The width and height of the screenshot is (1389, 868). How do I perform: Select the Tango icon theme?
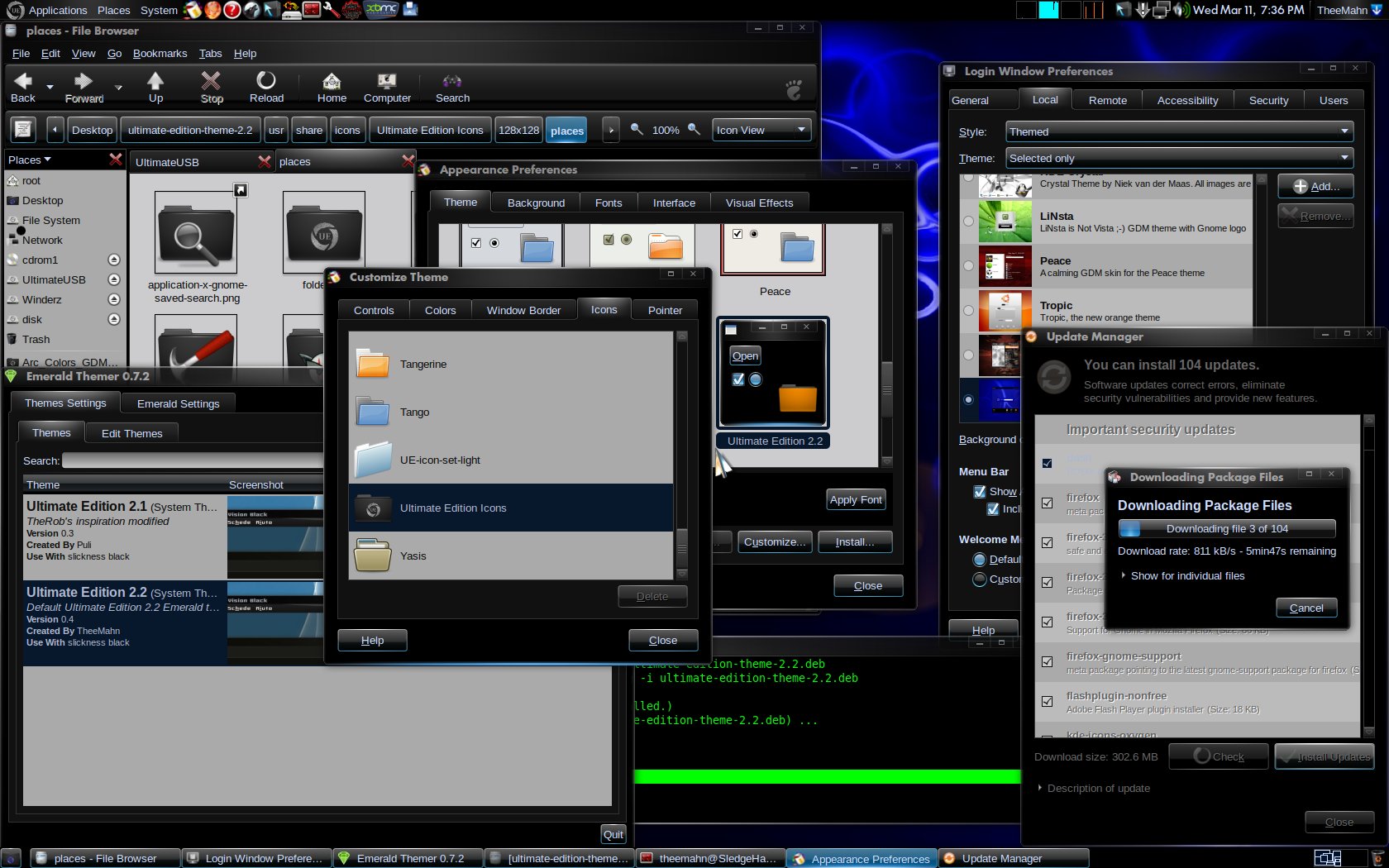tap(511, 412)
